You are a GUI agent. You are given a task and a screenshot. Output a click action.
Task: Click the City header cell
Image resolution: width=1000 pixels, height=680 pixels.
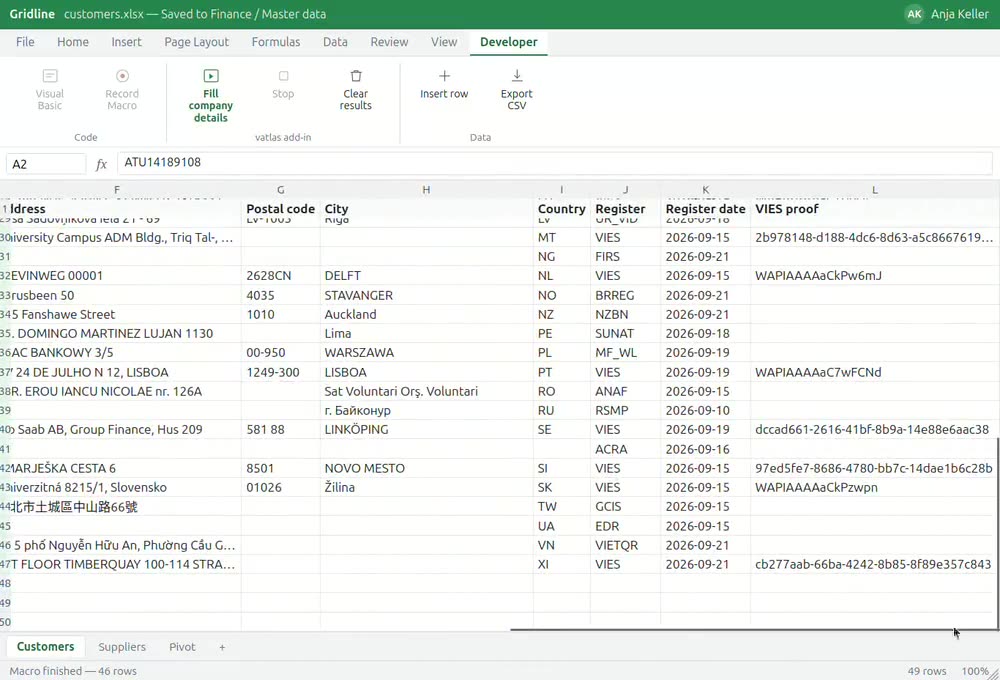(x=427, y=209)
